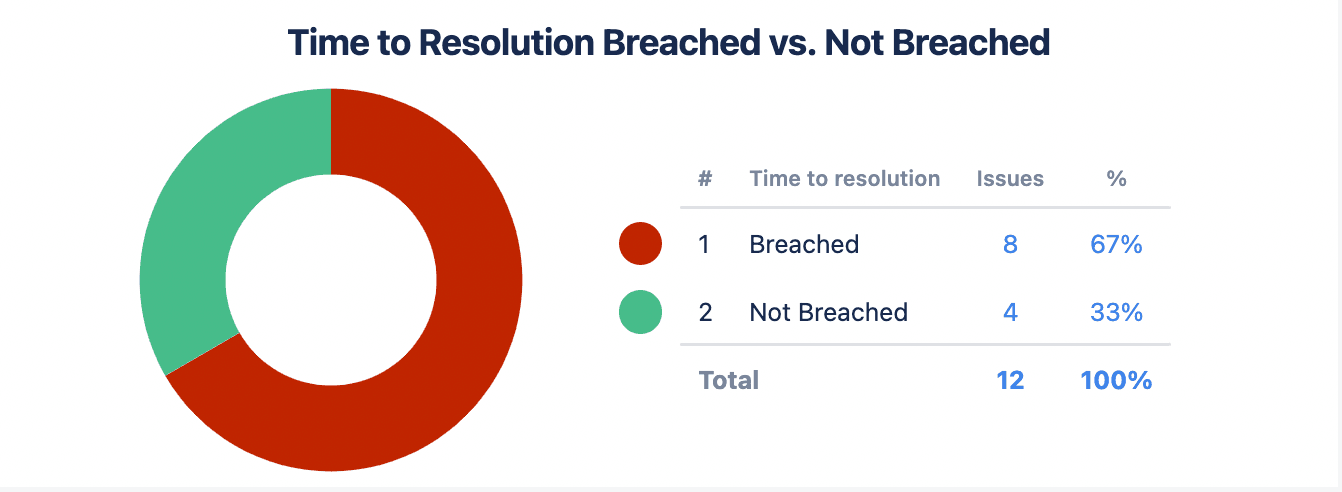
Task: Click the % column header
Action: click(x=1116, y=179)
